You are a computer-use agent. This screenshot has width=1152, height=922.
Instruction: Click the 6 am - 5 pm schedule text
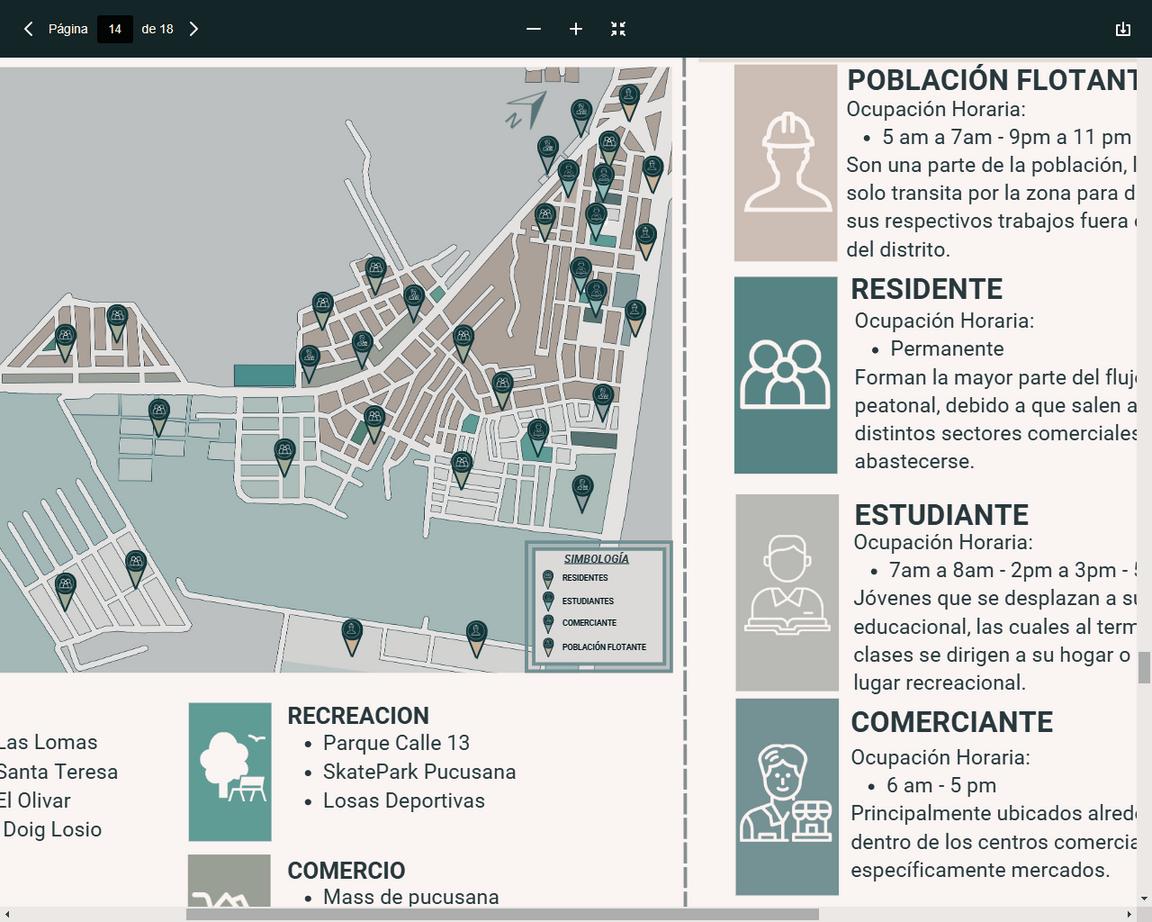pos(941,785)
